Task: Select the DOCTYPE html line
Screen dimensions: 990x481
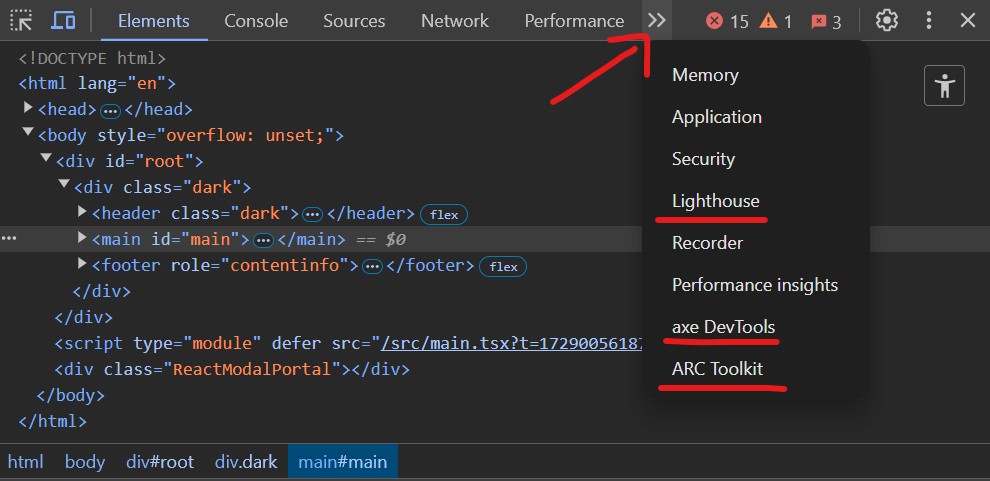Action: click(92, 59)
